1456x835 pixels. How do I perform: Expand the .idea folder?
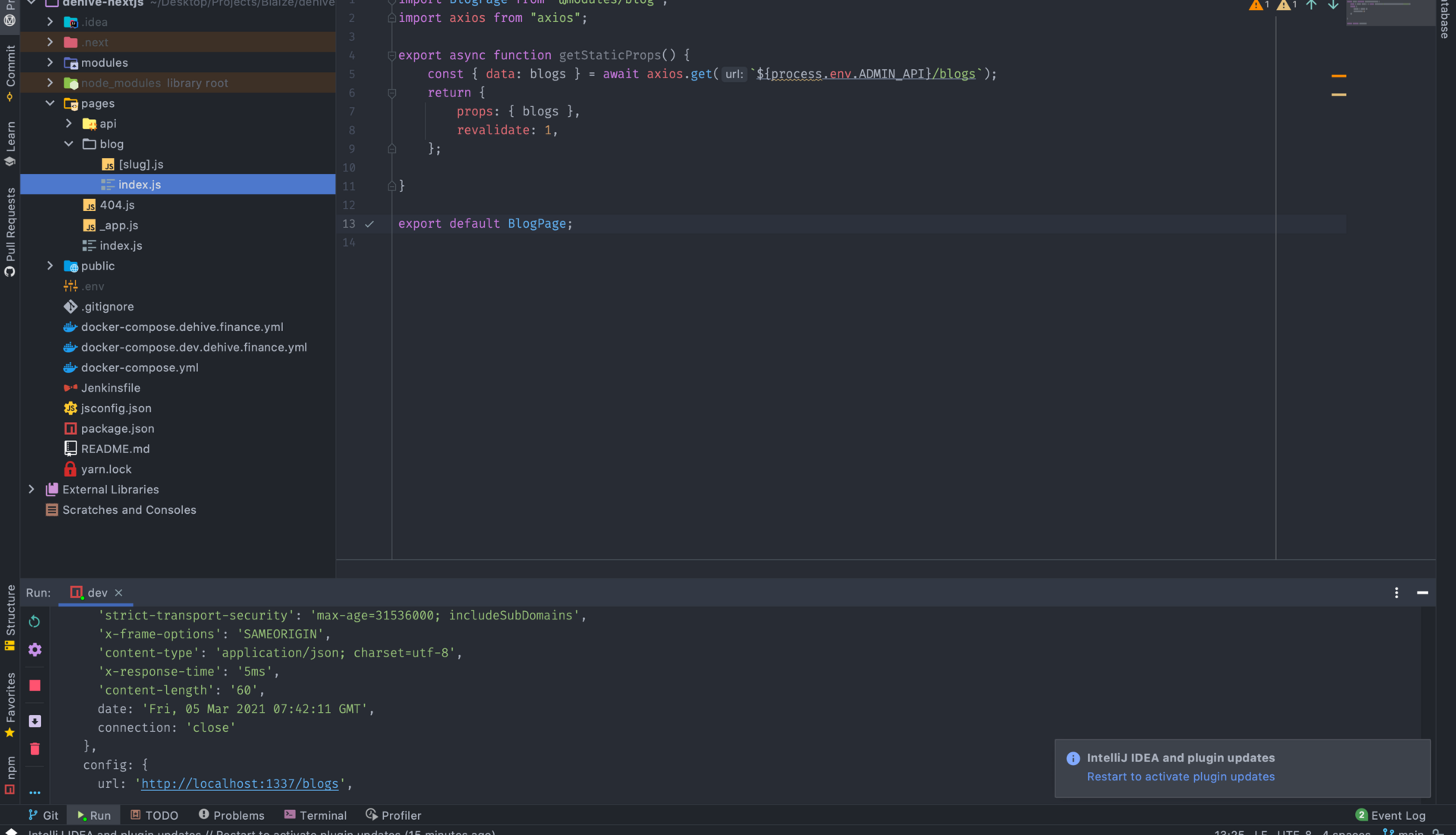50,22
